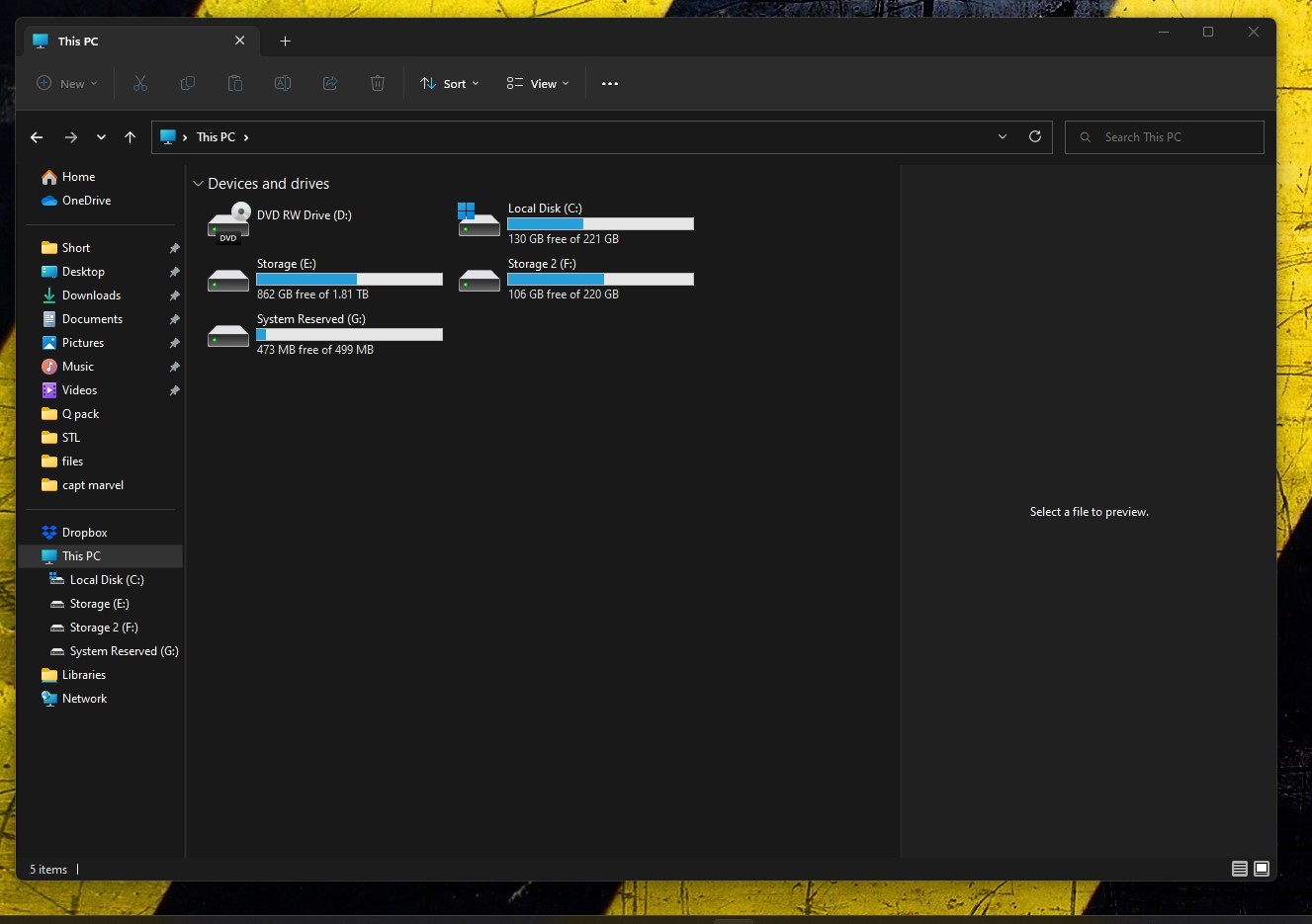
Task: Select the Storage 2 (F:) drive icon
Action: coord(480,281)
